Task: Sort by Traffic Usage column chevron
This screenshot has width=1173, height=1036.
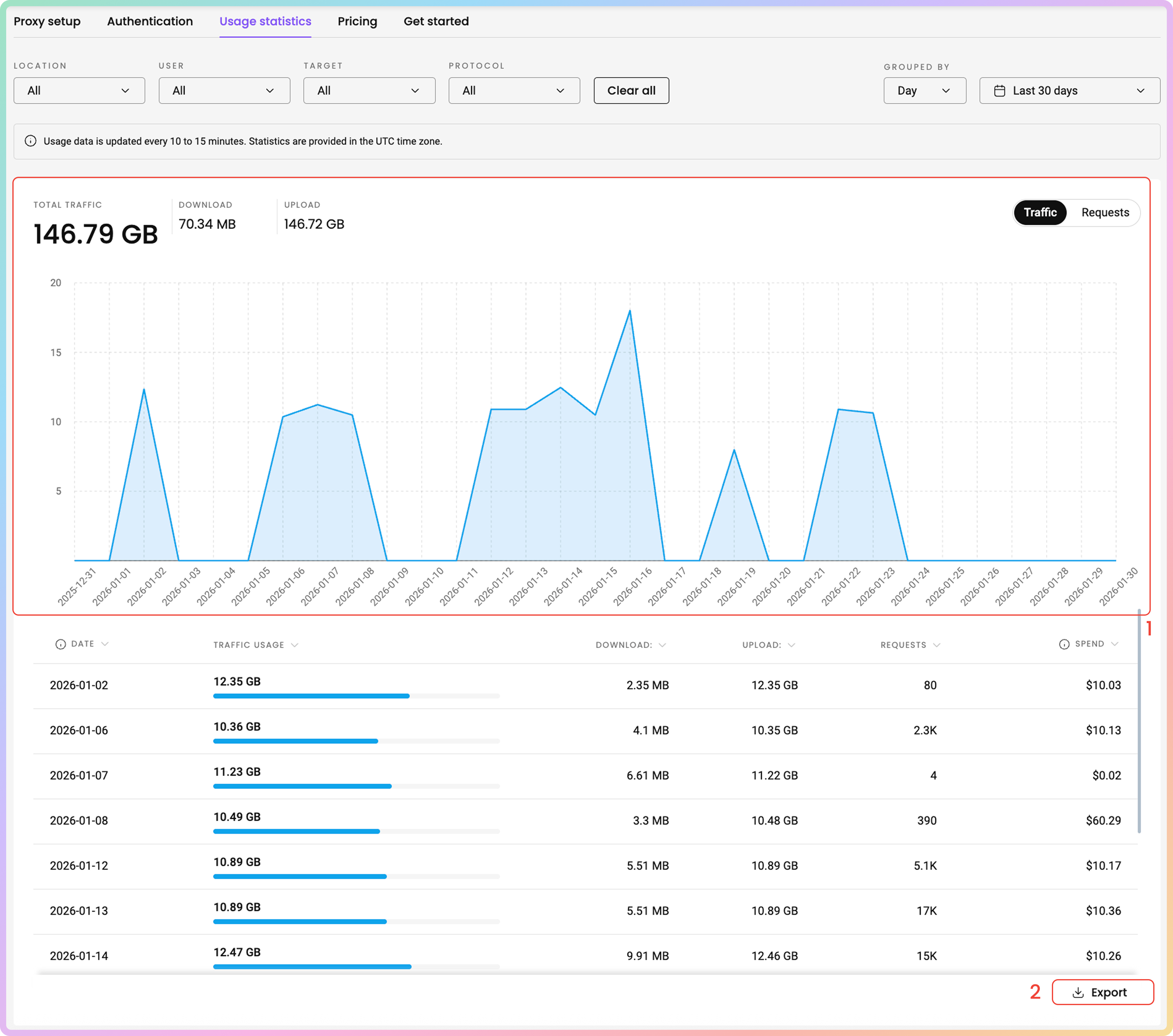Action: (294, 645)
